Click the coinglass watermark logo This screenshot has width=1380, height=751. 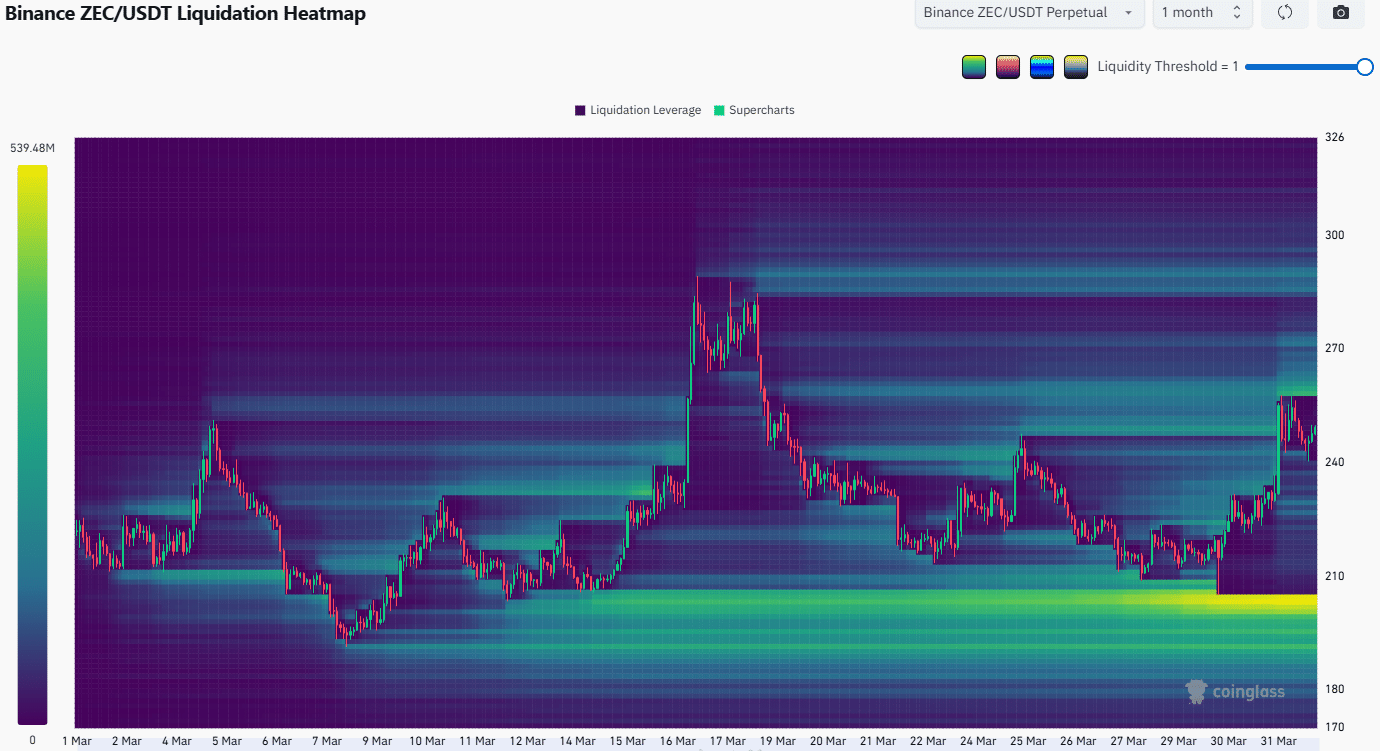[x=1235, y=691]
